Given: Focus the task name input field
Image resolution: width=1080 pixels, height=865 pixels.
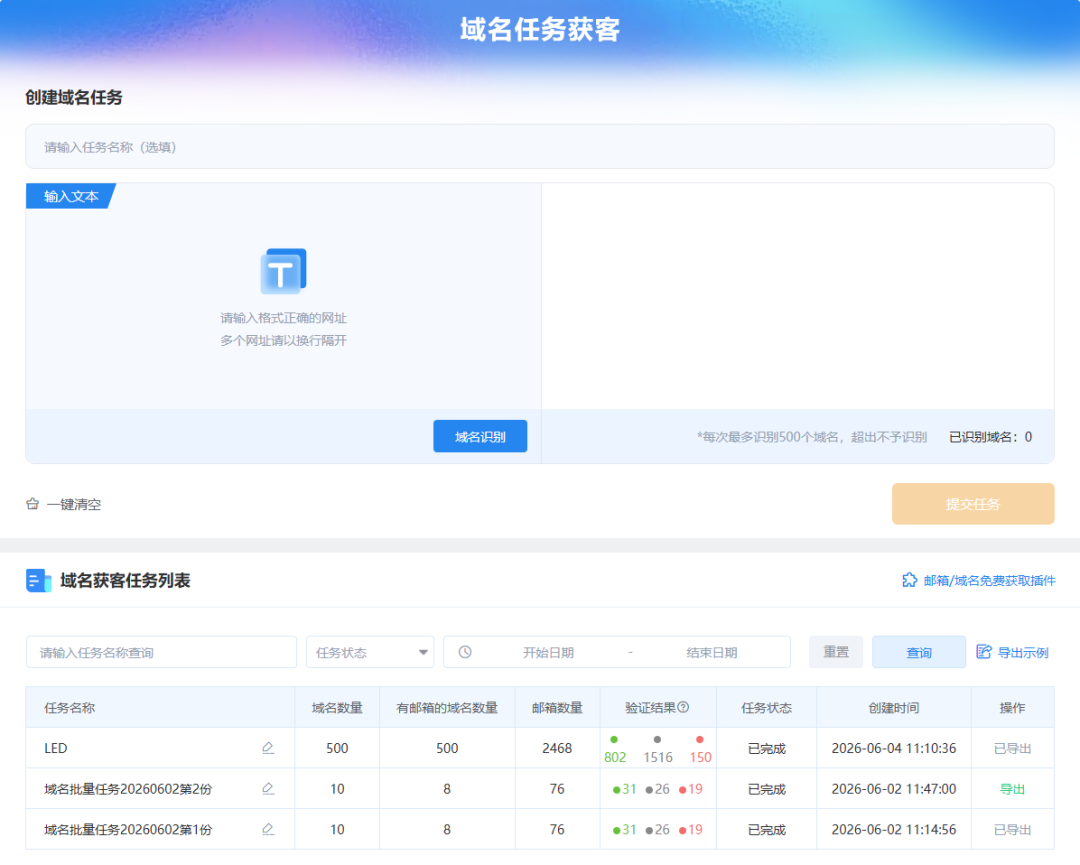Looking at the screenshot, I should point(539,147).
